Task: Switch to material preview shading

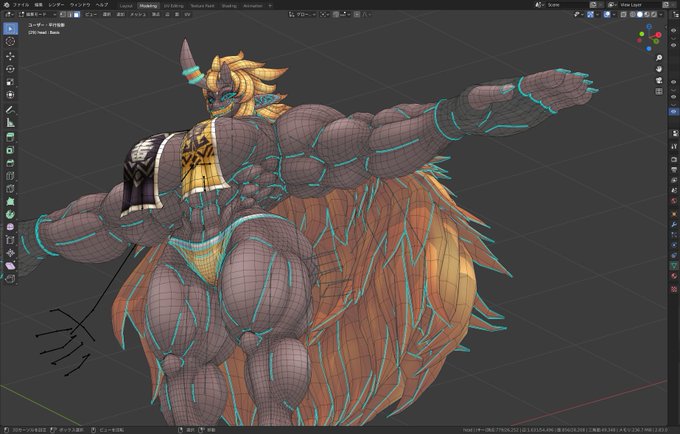Action: pyautogui.click(x=647, y=14)
